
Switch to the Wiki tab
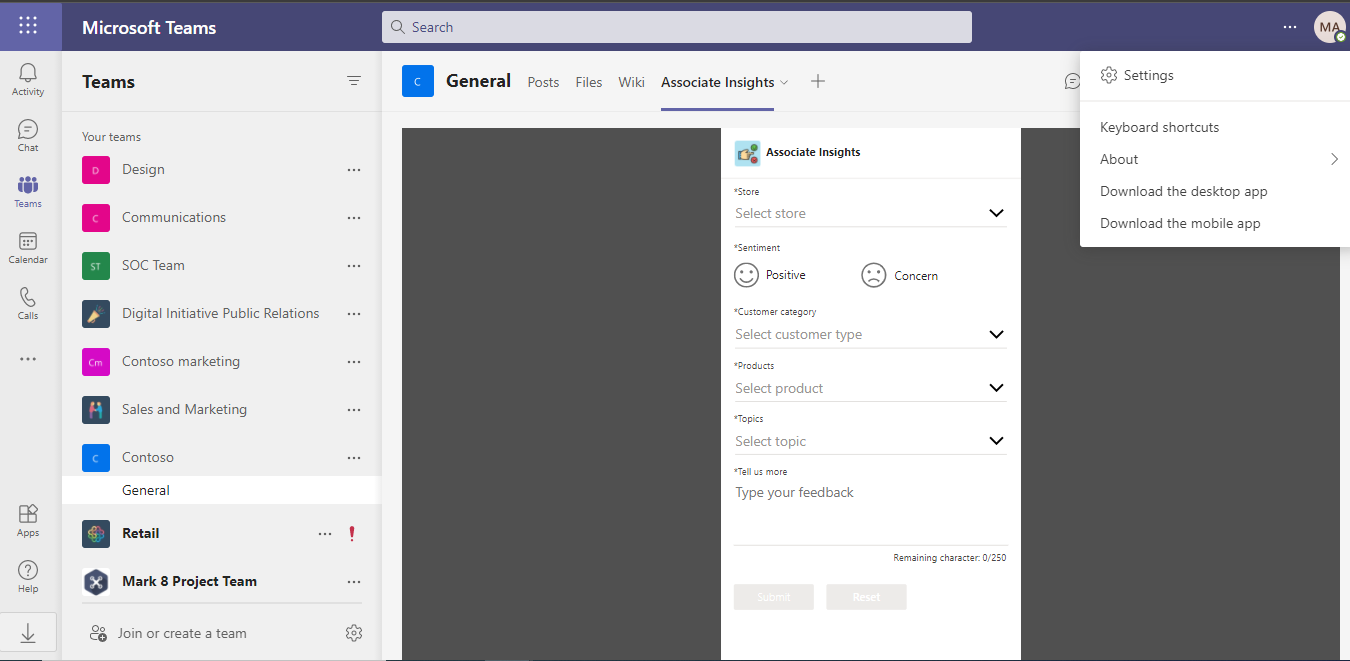click(x=631, y=82)
